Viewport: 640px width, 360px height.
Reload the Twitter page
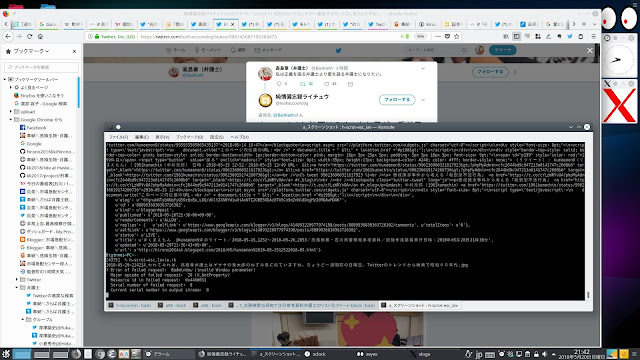(x=29, y=36)
